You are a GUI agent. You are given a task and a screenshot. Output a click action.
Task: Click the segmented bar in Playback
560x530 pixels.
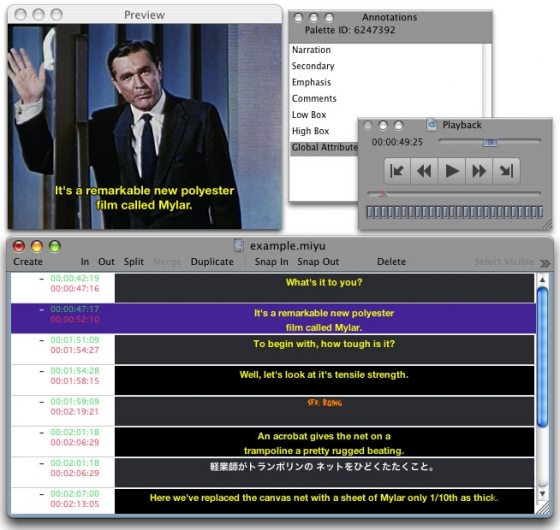455,212
